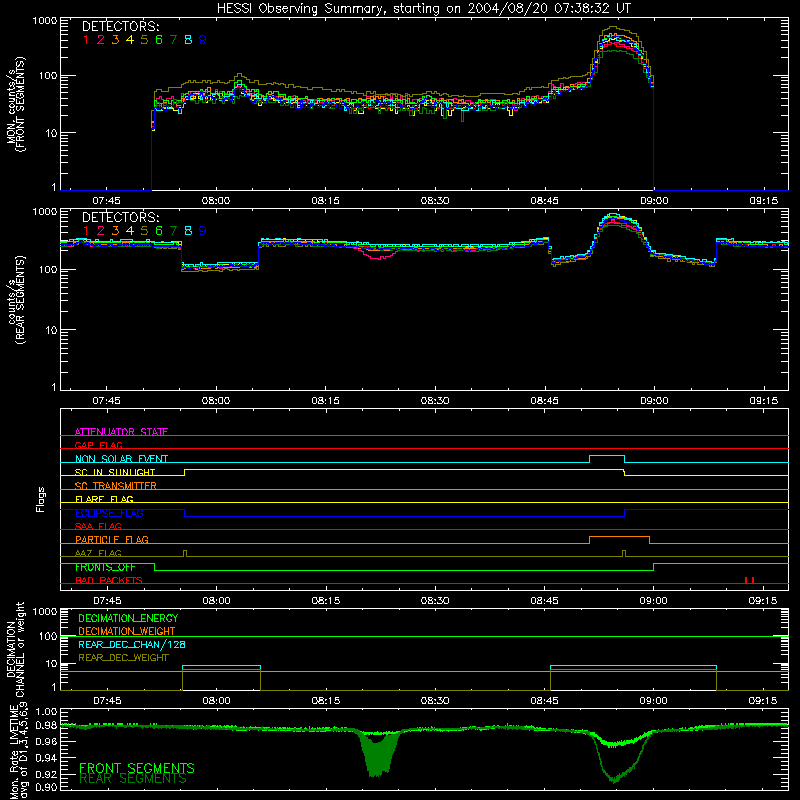Select the ATTENUATOR_STATE flag label
This screenshot has width=800, height=800.
(121, 432)
